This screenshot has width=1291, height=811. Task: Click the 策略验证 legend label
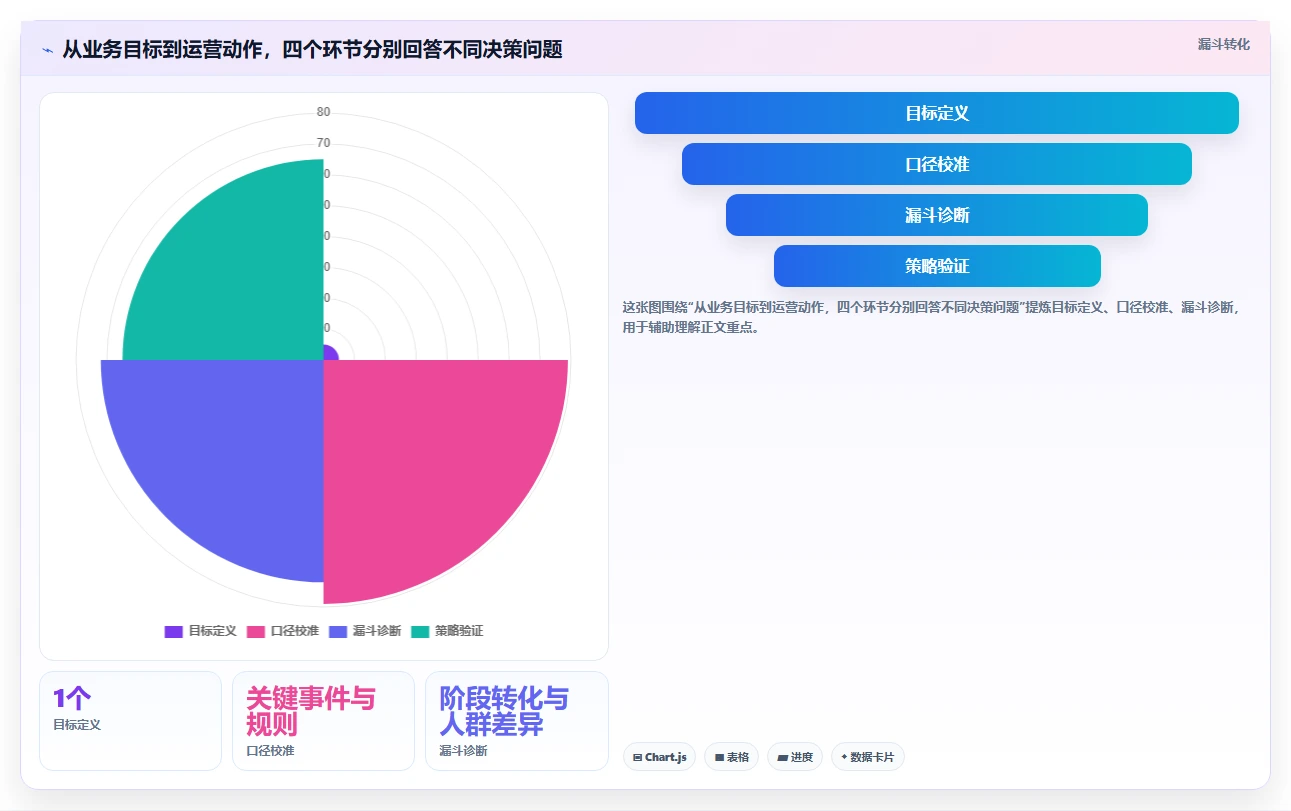pos(458,631)
